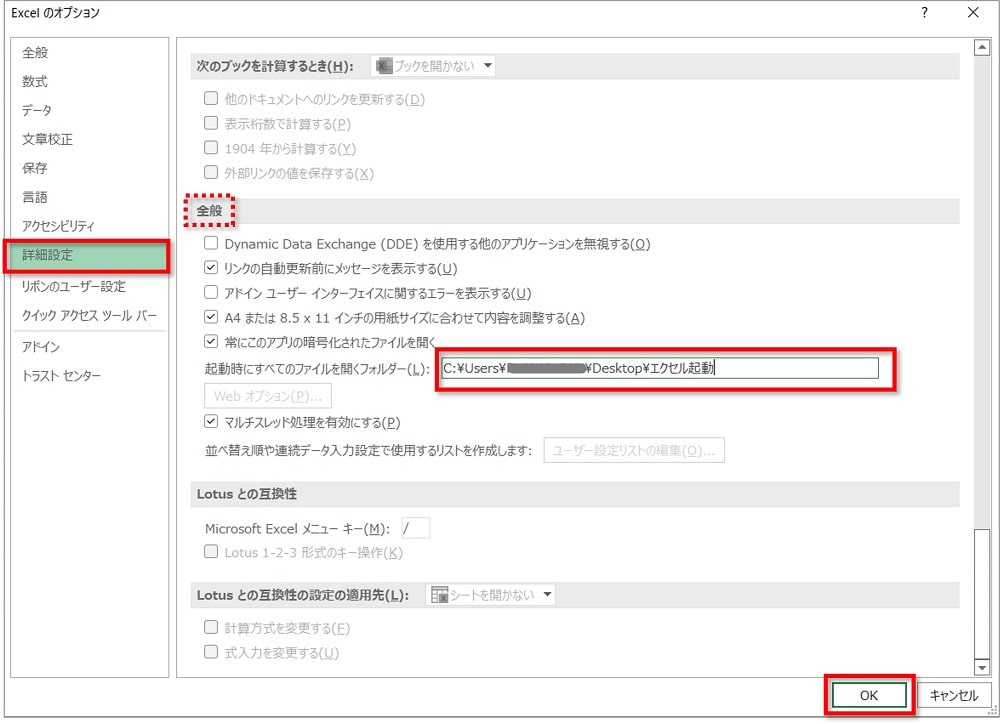Click the Microsoft Excel メニュー キー input box
Image resolution: width=1000 pixels, height=724 pixels.
[414, 527]
